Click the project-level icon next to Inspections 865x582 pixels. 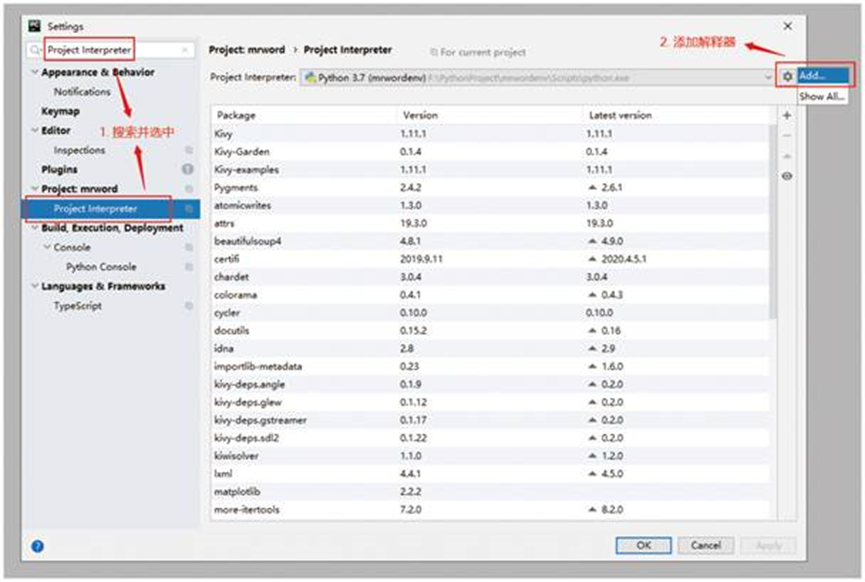[189, 150]
